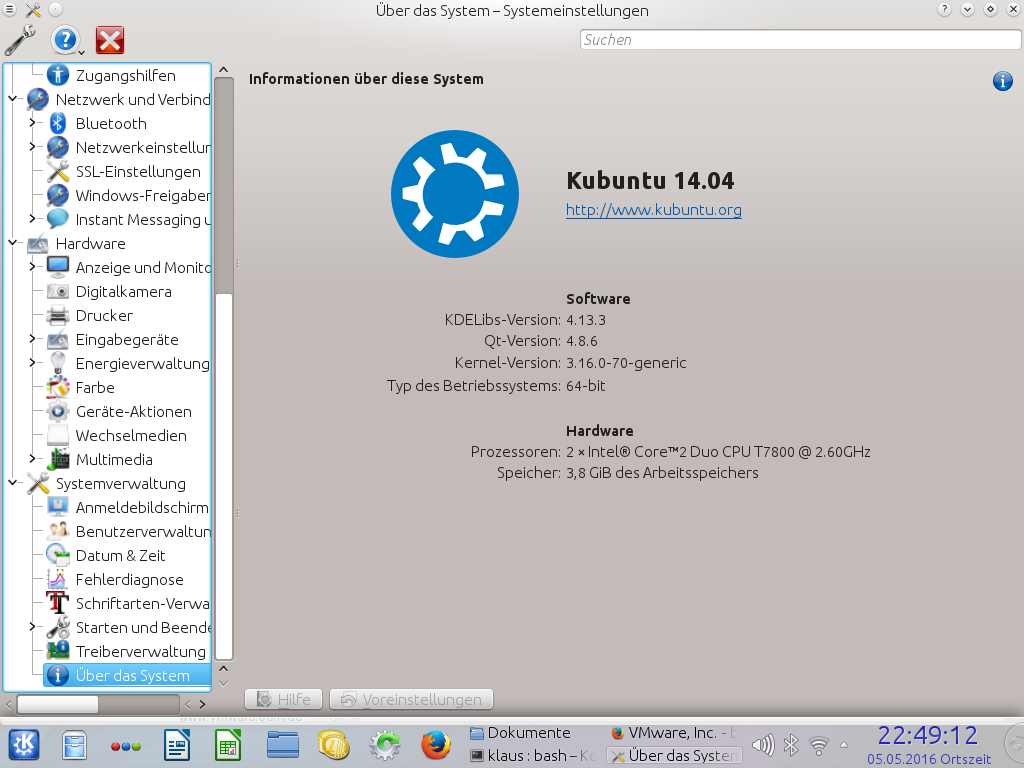Click in the Suchen search field
The image size is (1024, 768).
[800, 40]
